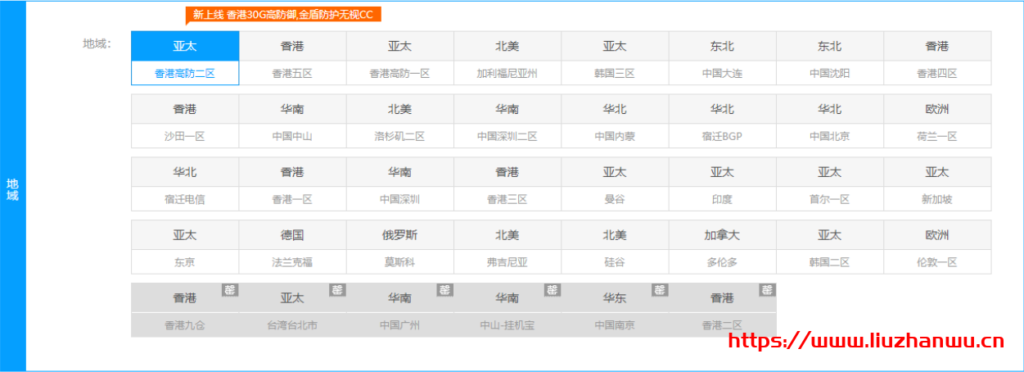Click the 罄 badge on 中山-挂机宝 card
1024x372 pixels.
552,290
